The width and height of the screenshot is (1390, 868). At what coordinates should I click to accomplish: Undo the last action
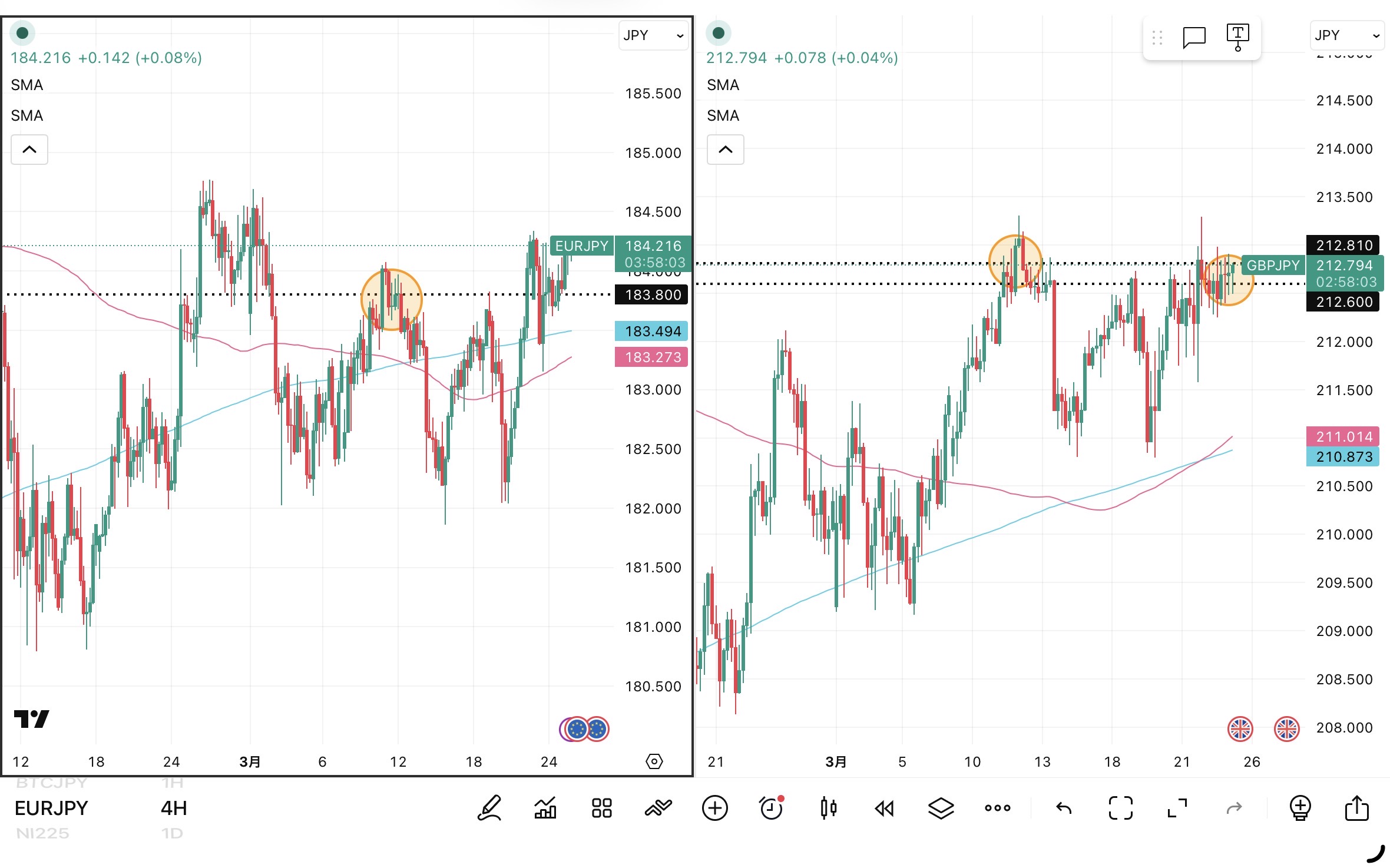click(x=1064, y=808)
